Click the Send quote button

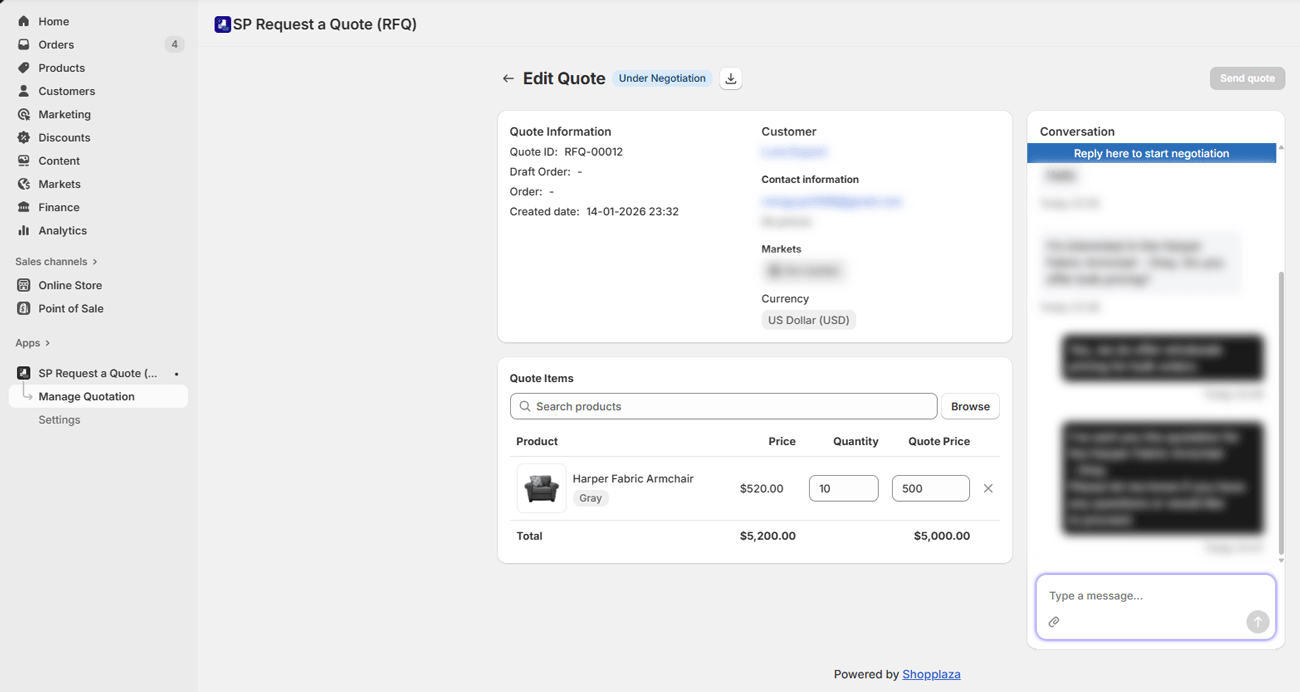point(1246,78)
